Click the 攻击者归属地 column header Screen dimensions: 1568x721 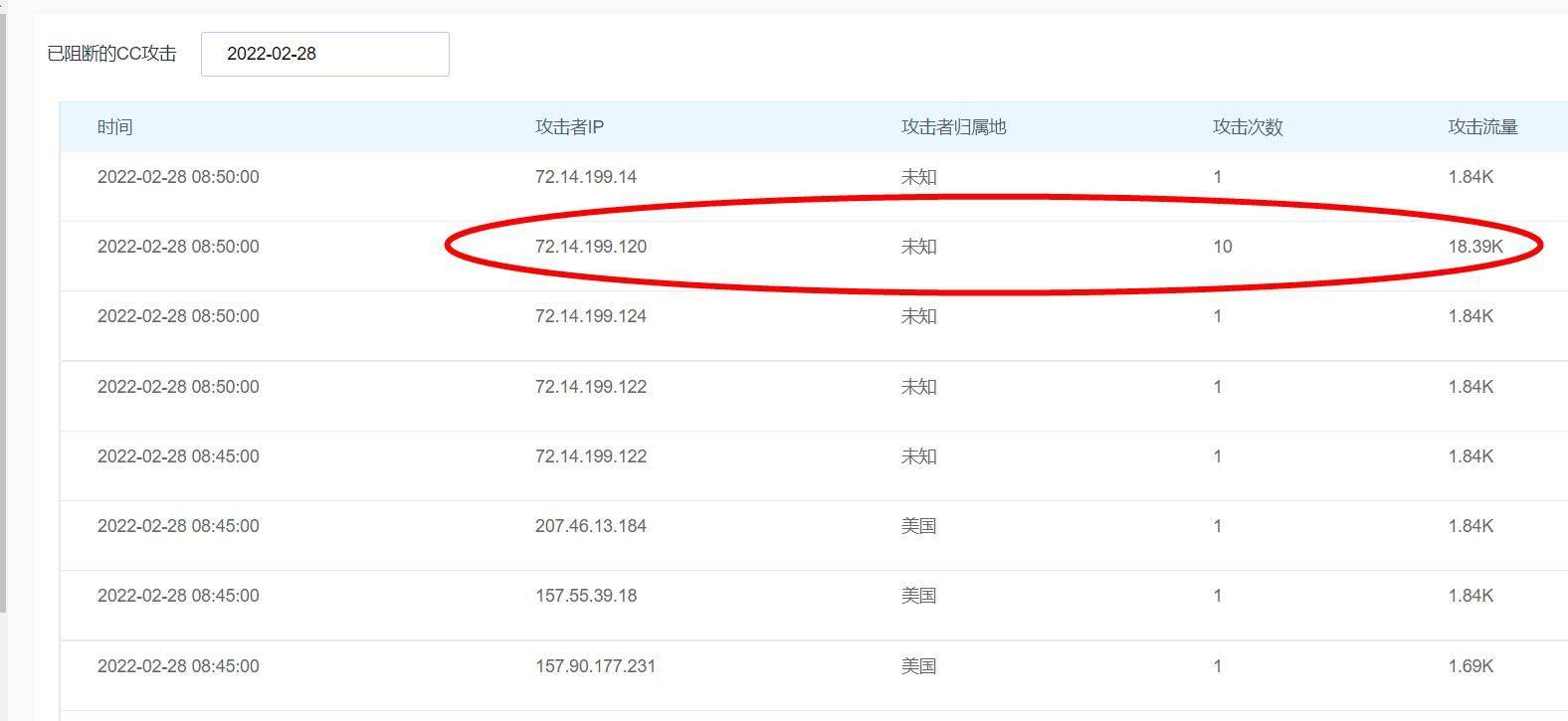(954, 127)
